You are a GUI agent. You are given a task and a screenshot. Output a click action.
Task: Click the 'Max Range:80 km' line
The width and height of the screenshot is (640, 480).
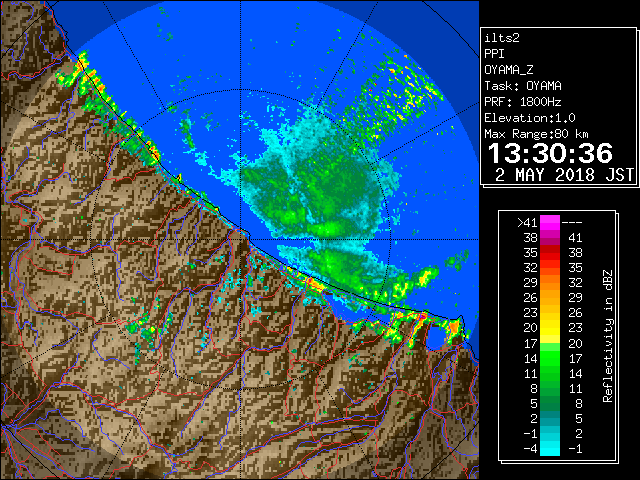point(536,134)
